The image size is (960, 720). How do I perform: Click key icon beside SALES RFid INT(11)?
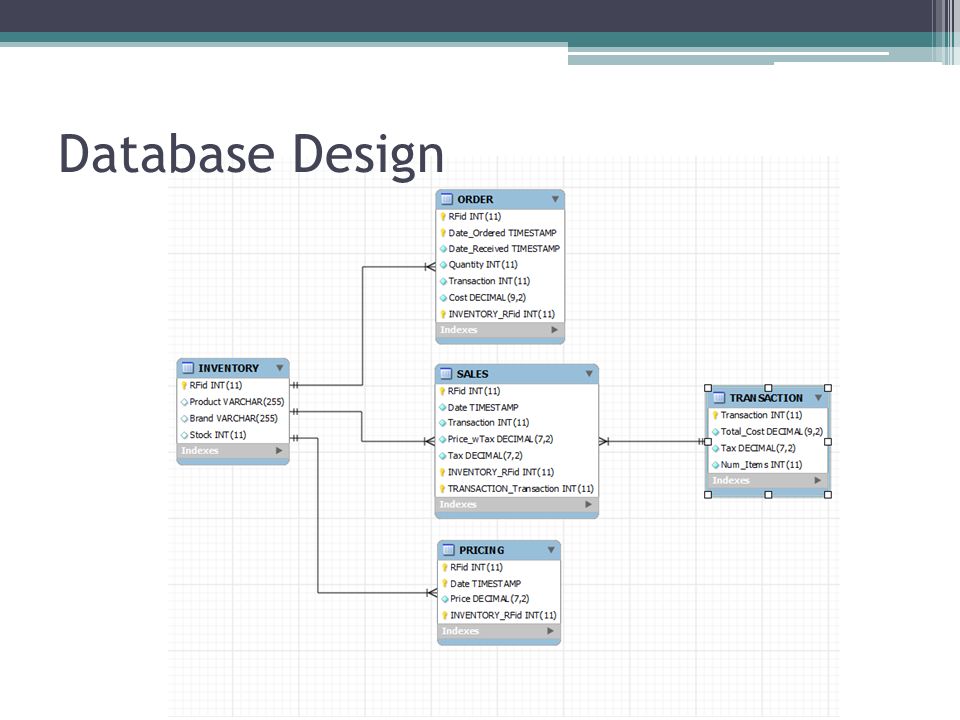[442, 391]
